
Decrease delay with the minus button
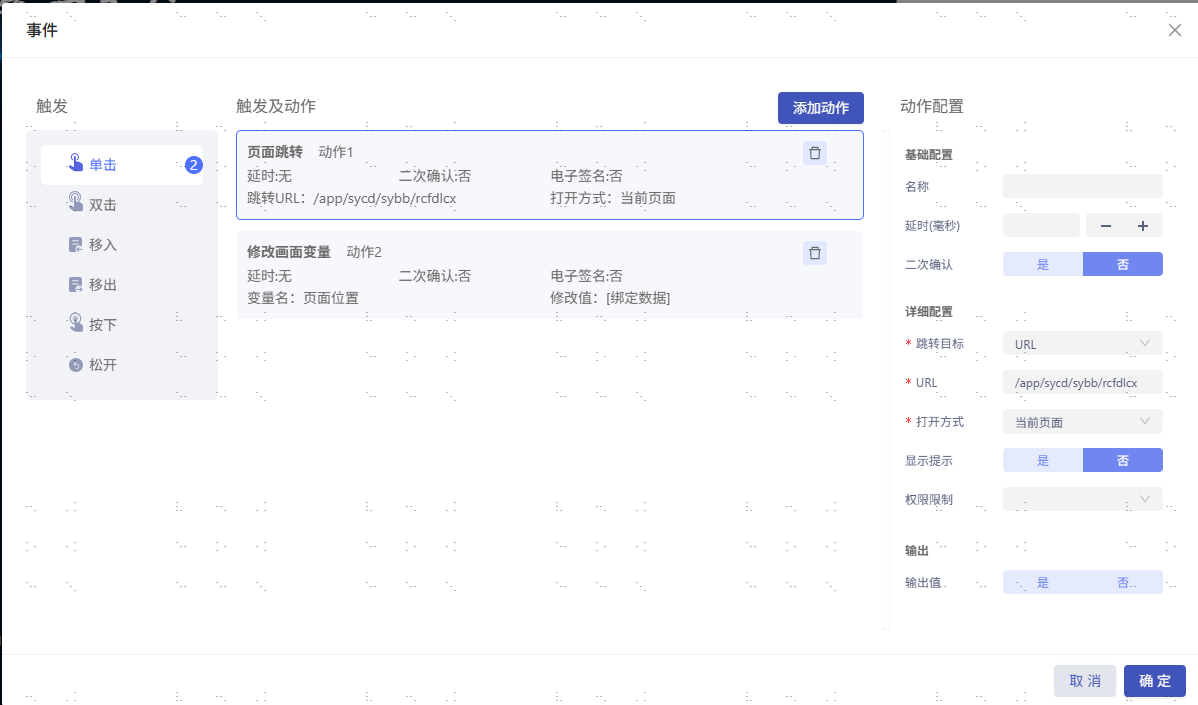coord(1106,225)
